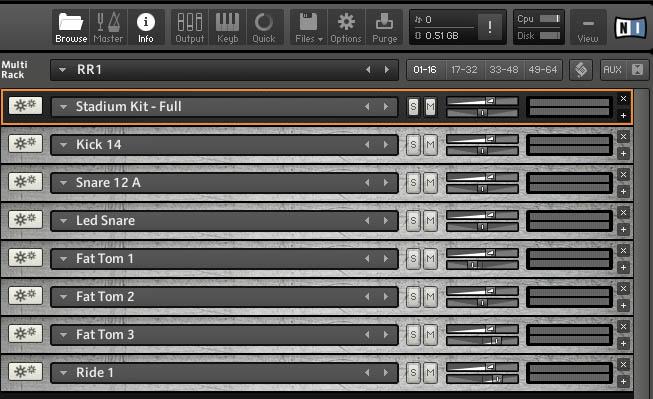Open Fat Tom 1 edit wrench
The width and height of the screenshot is (653, 399).
coord(25,257)
